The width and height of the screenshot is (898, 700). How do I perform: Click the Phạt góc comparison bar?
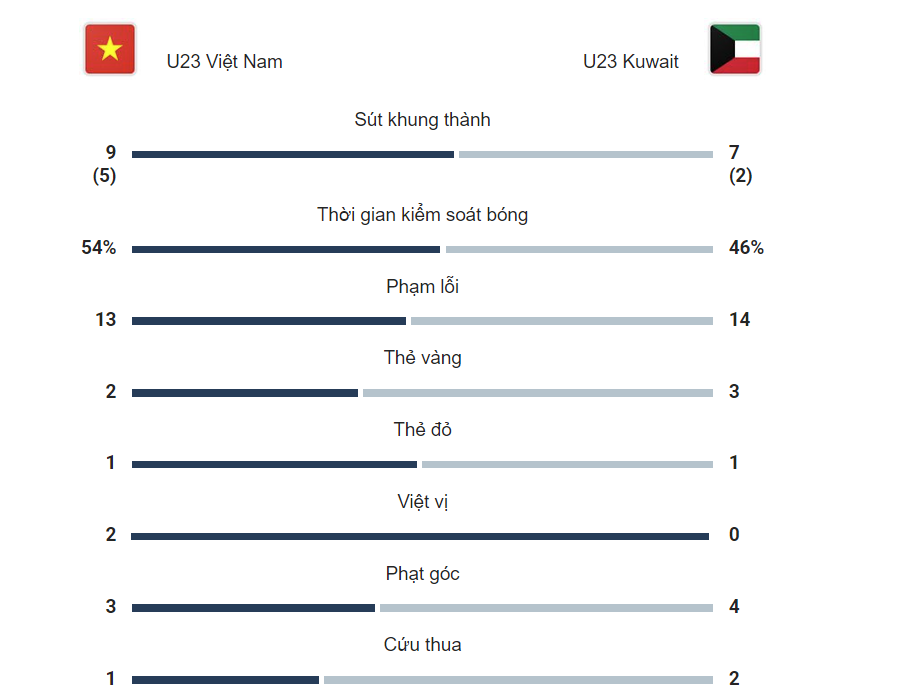[x=422, y=608]
